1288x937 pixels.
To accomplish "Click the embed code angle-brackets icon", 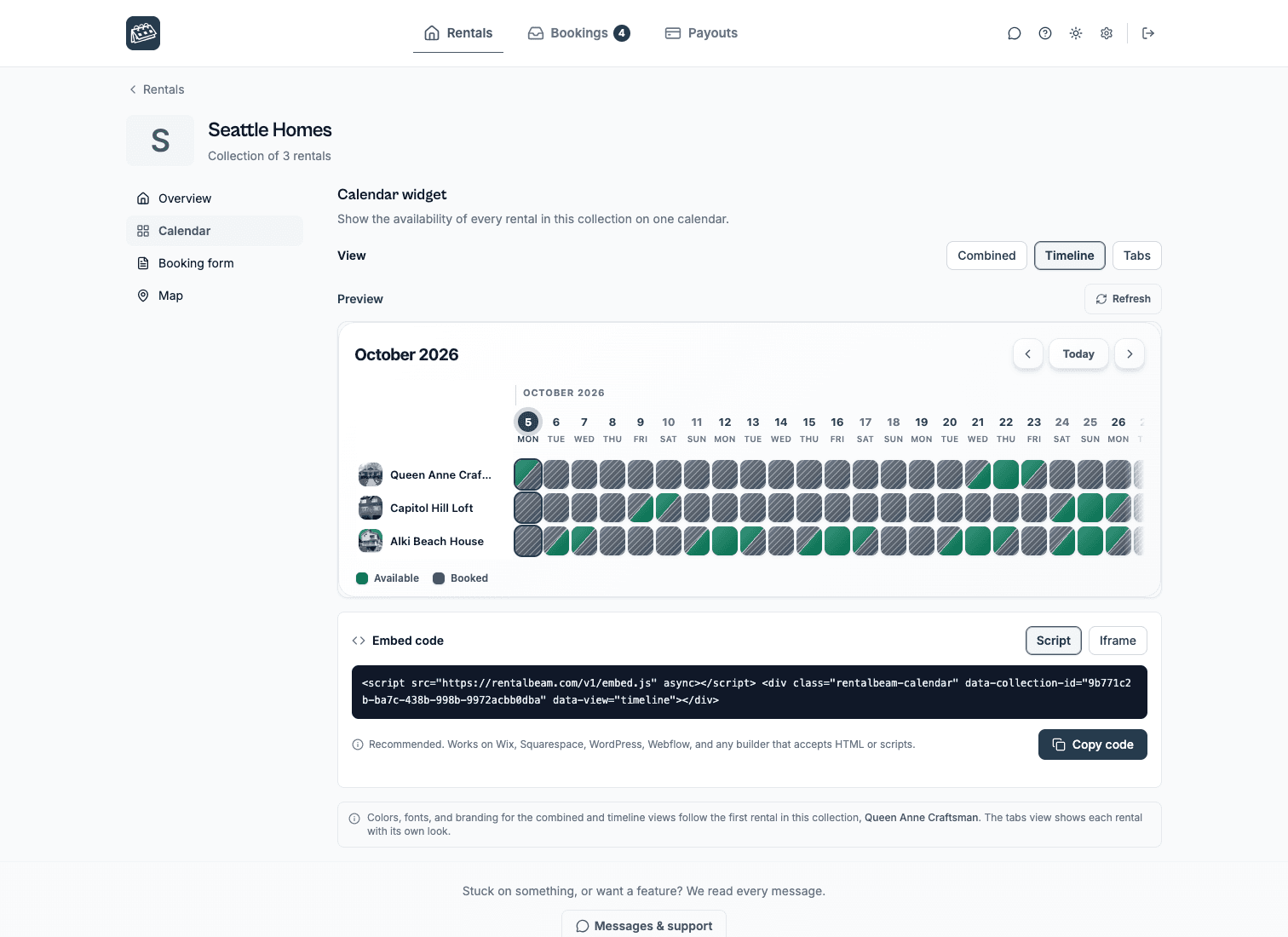I will [359, 641].
